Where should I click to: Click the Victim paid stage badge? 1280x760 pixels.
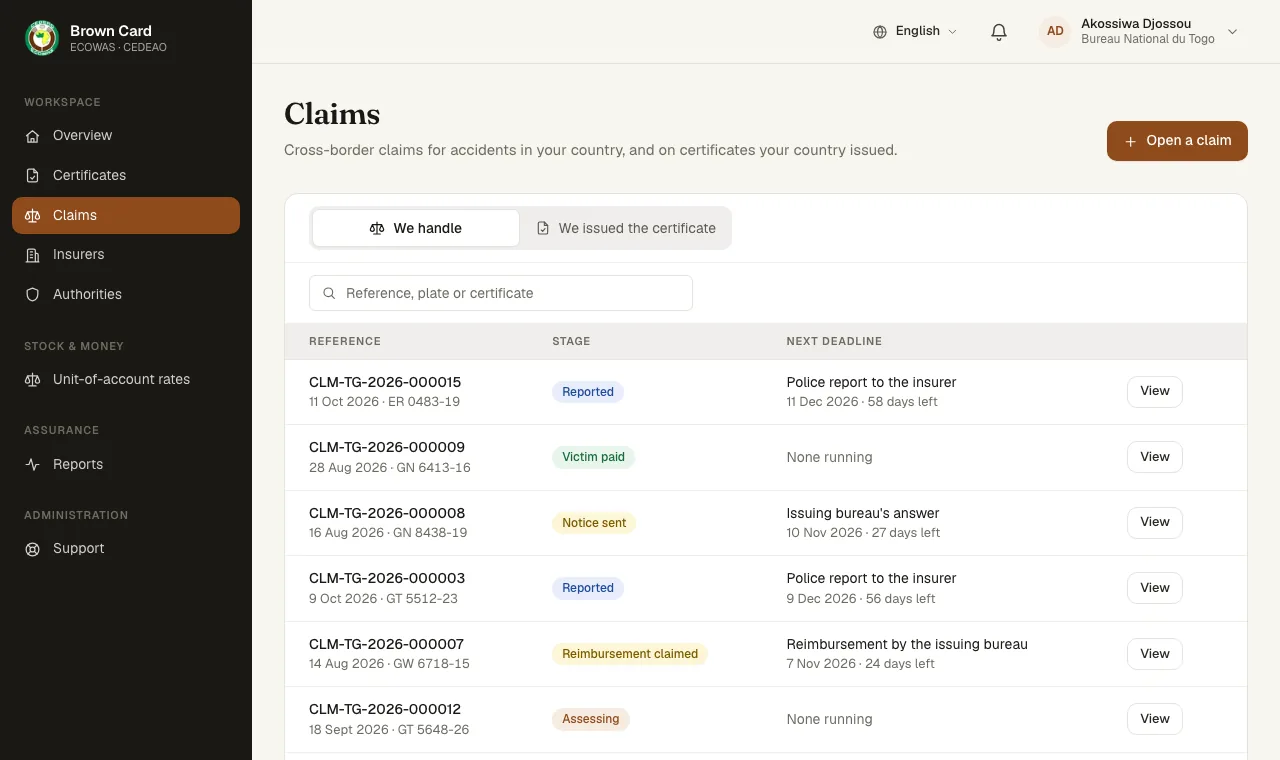pyautogui.click(x=593, y=457)
